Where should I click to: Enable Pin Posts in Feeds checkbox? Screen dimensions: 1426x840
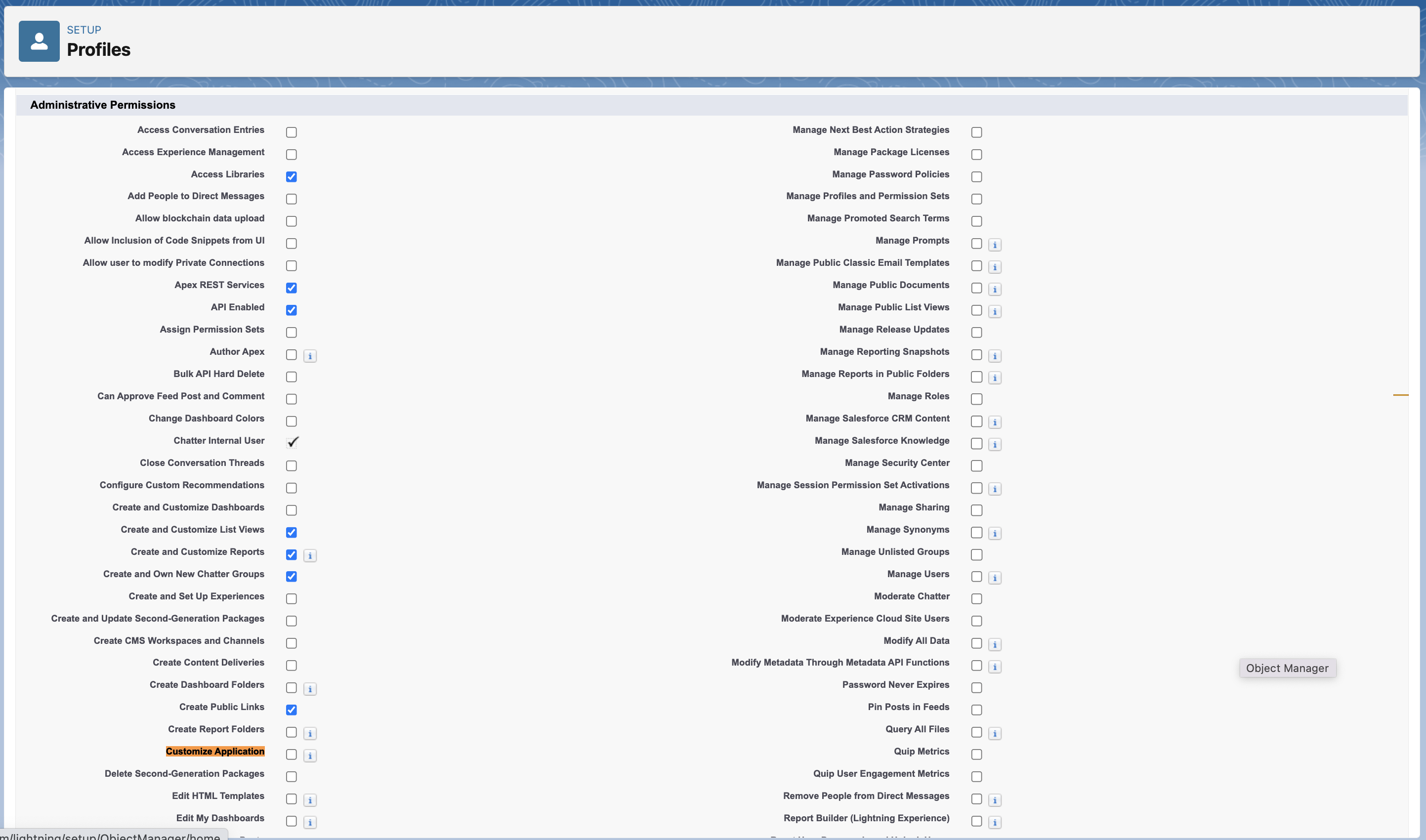click(977, 710)
